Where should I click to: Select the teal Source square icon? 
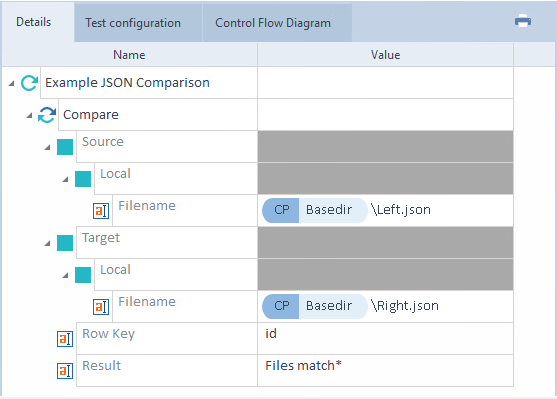pos(65,147)
